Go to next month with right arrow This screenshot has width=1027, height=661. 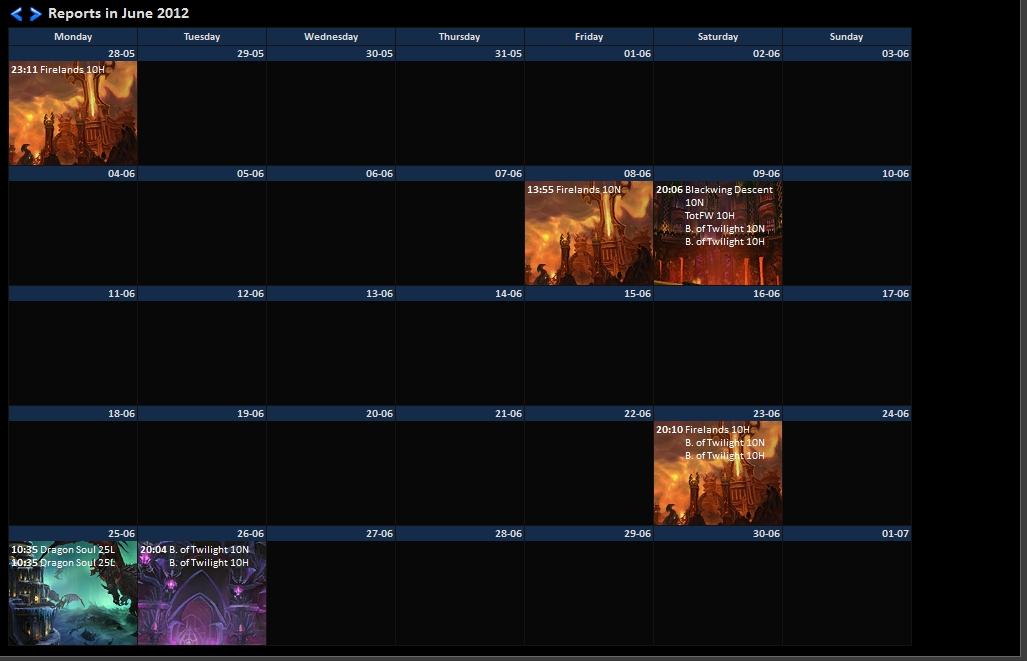[x=35, y=14]
